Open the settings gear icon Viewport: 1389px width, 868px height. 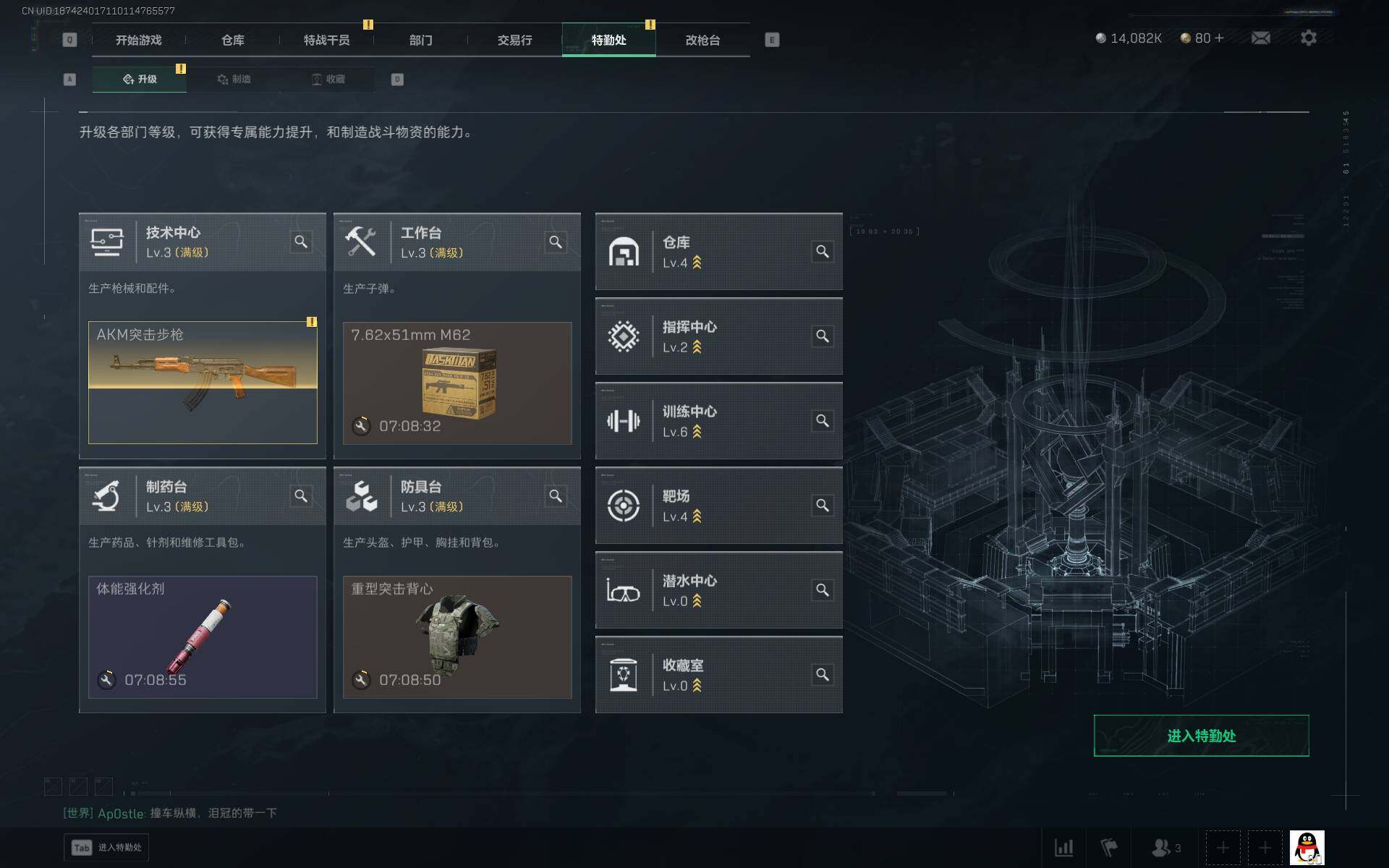point(1309,38)
